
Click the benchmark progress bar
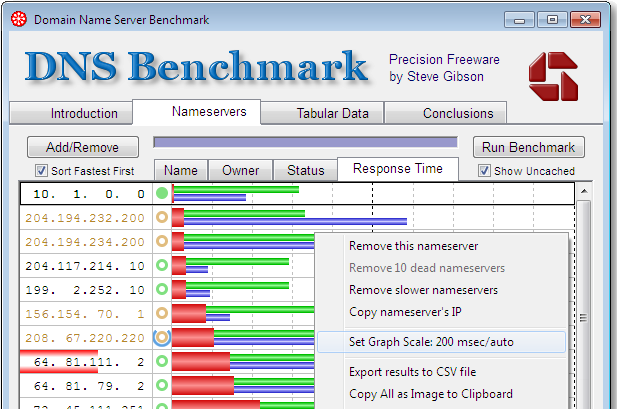tap(305, 143)
